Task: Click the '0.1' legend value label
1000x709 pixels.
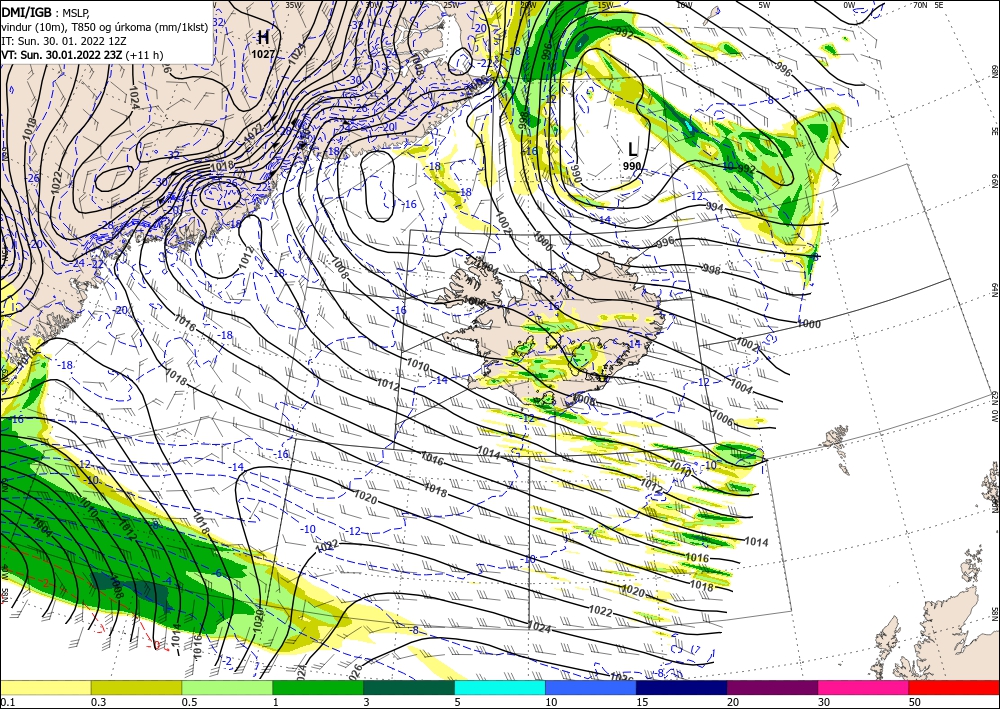Action: point(8,702)
